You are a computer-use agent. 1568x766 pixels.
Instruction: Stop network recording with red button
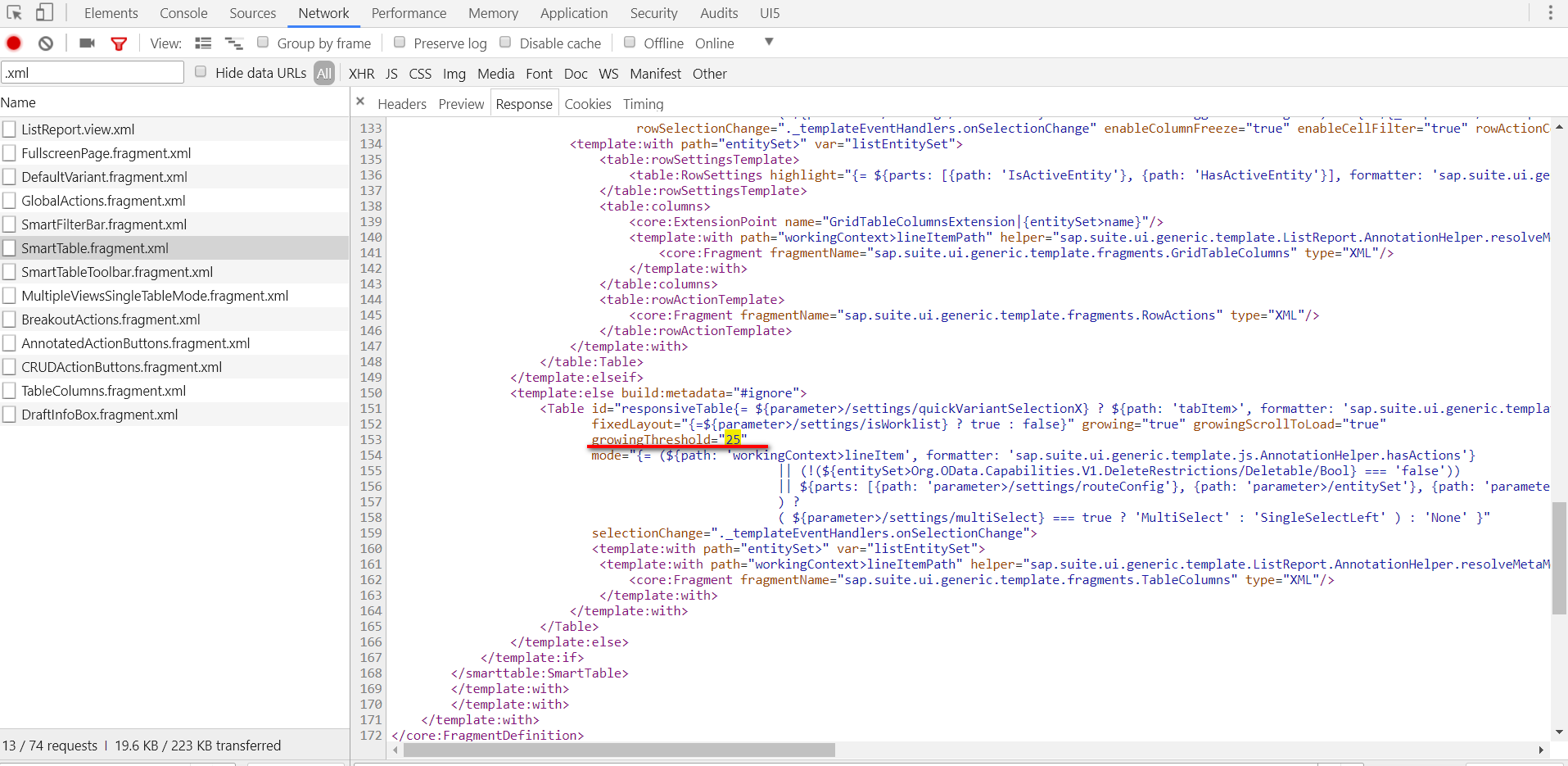pos(14,43)
